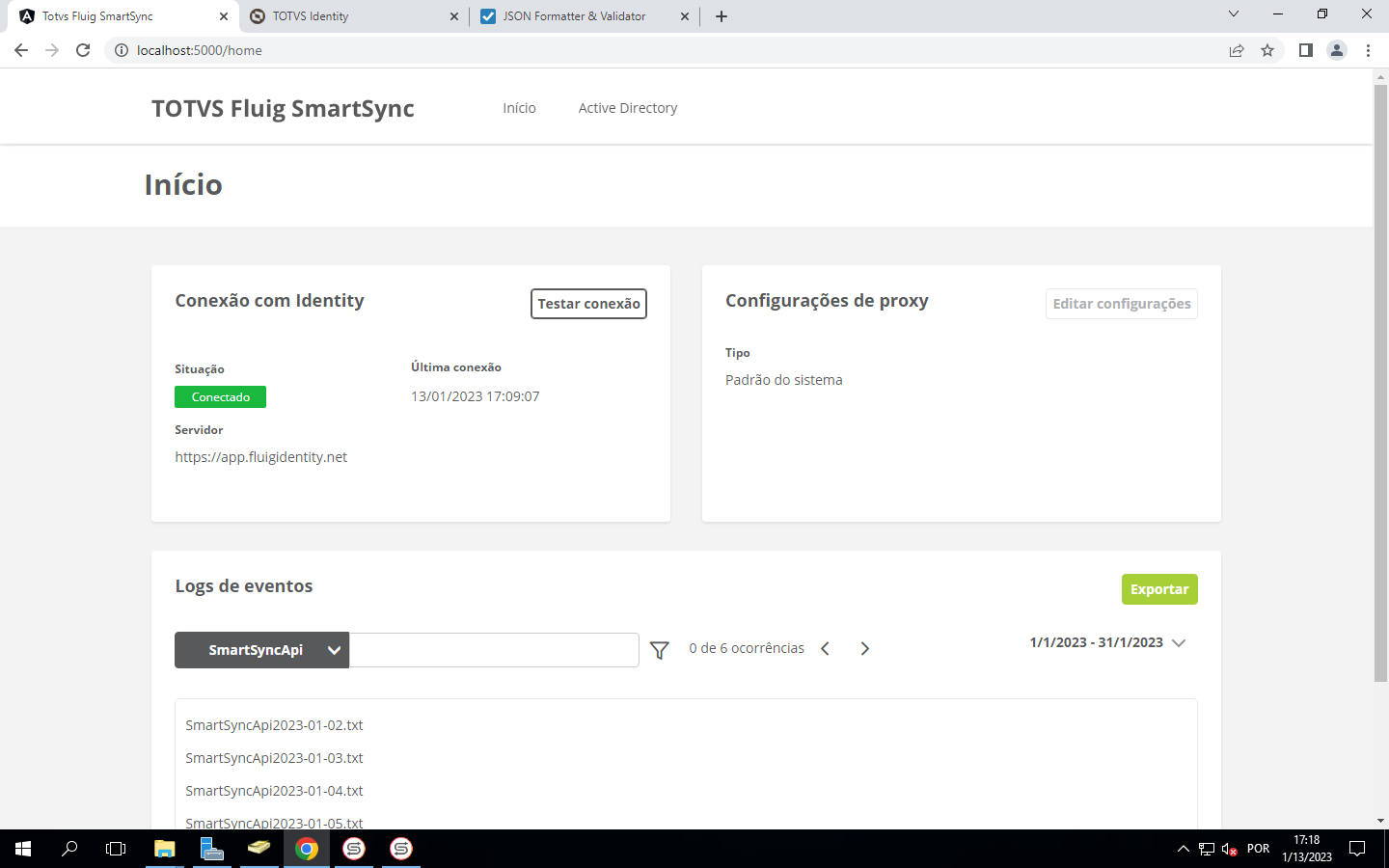
Task: Select log file SmartSyncApi2023-01-03.txt
Action: point(274,758)
